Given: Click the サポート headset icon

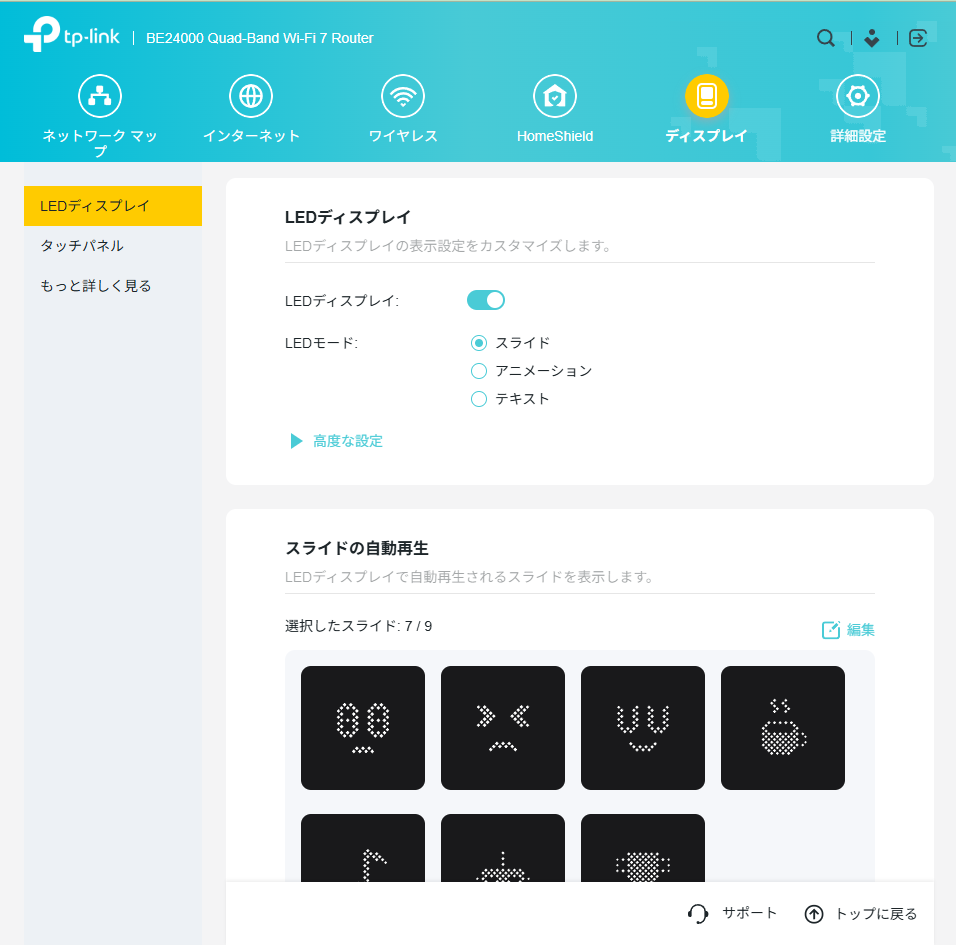Looking at the screenshot, I should tap(698, 914).
